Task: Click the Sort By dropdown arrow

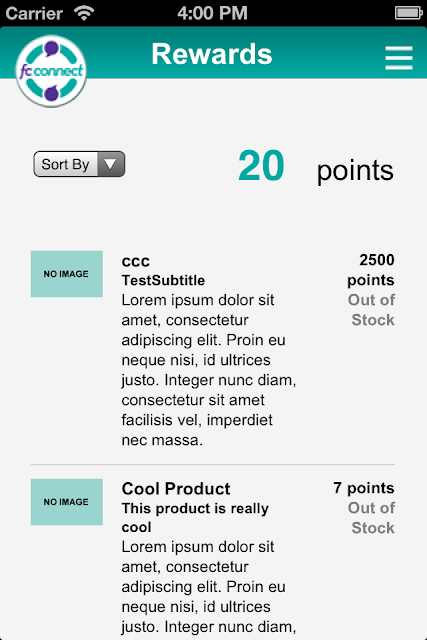Action: [110, 164]
